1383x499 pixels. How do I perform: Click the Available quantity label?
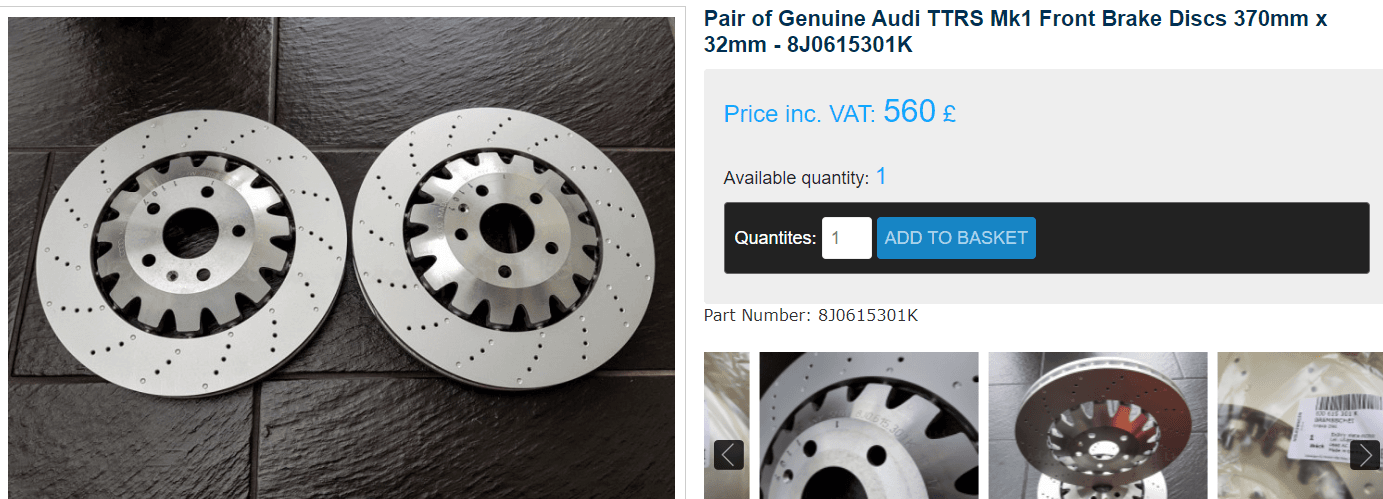coord(797,178)
